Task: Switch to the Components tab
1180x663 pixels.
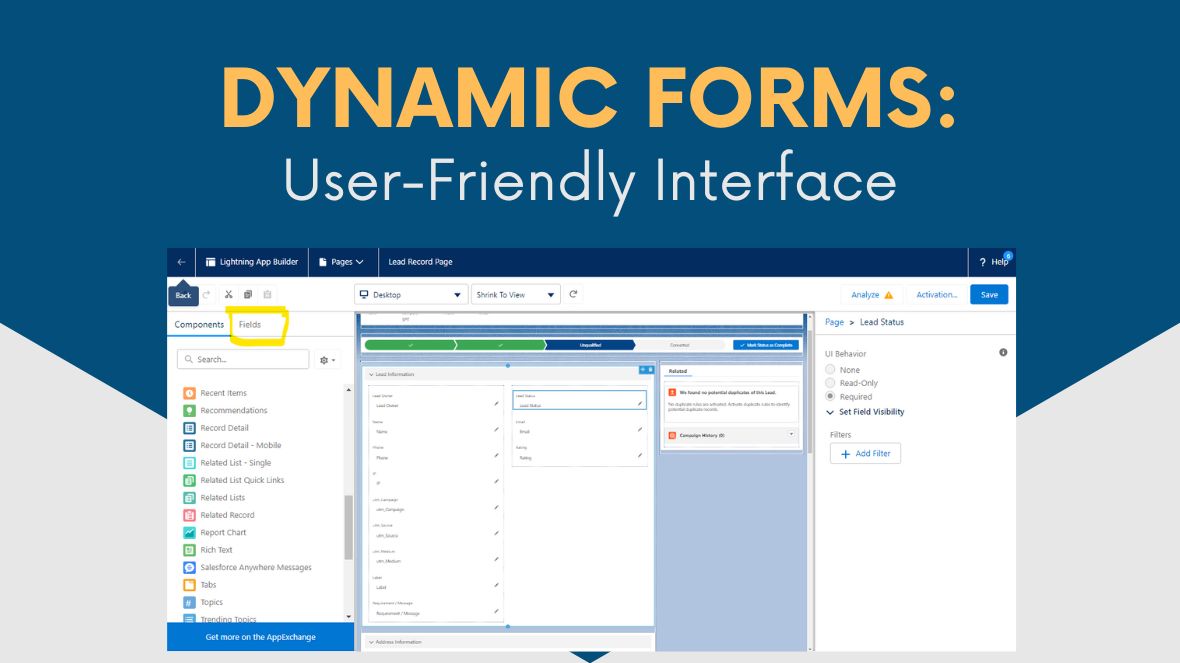Action: click(199, 324)
